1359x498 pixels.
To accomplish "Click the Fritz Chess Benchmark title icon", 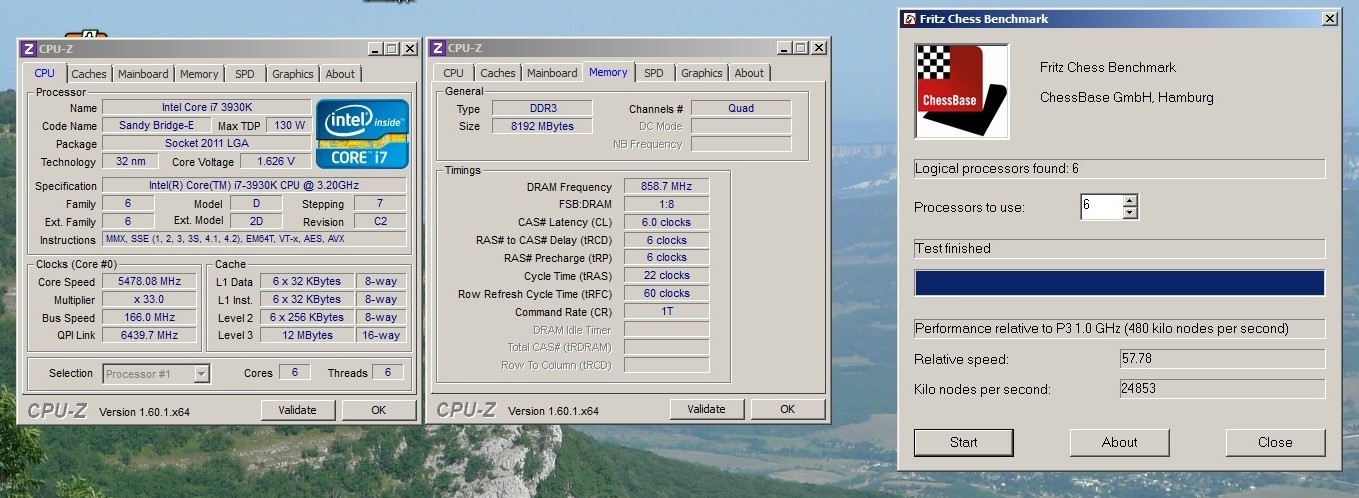I will (909, 18).
